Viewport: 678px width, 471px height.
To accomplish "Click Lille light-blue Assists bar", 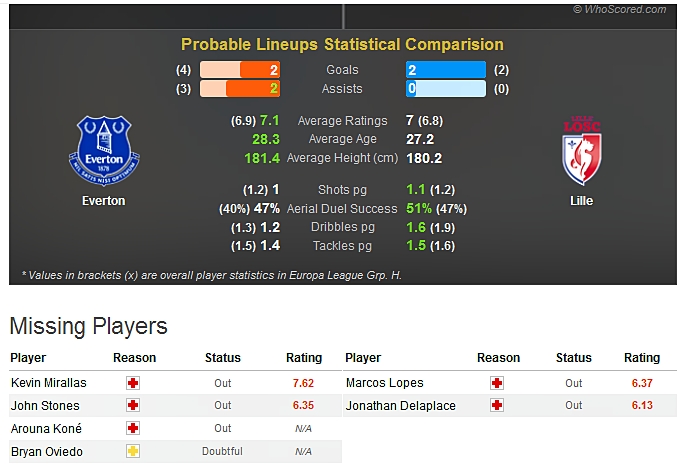I will click(446, 89).
